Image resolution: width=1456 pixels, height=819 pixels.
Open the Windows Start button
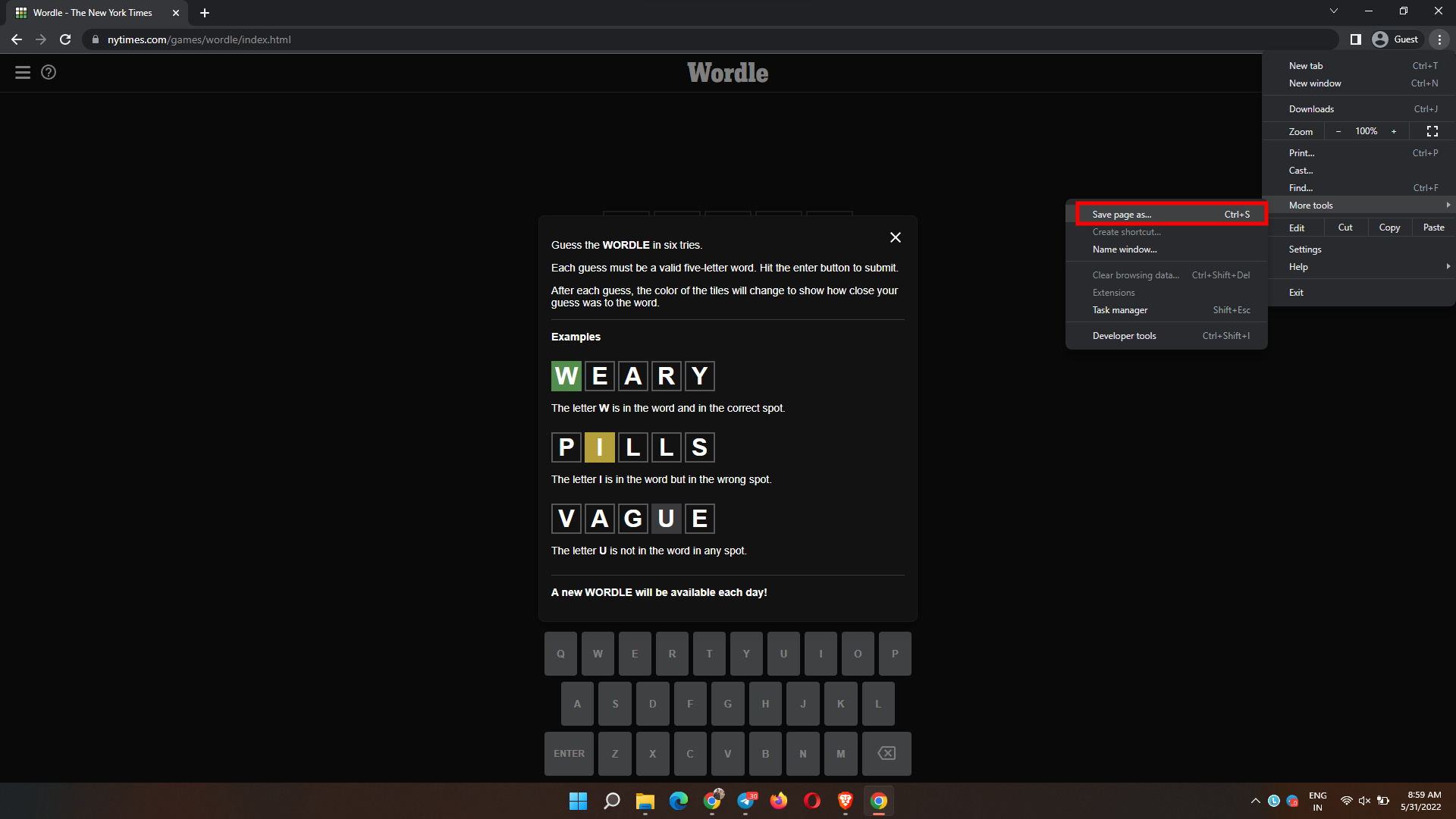pos(578,801)
